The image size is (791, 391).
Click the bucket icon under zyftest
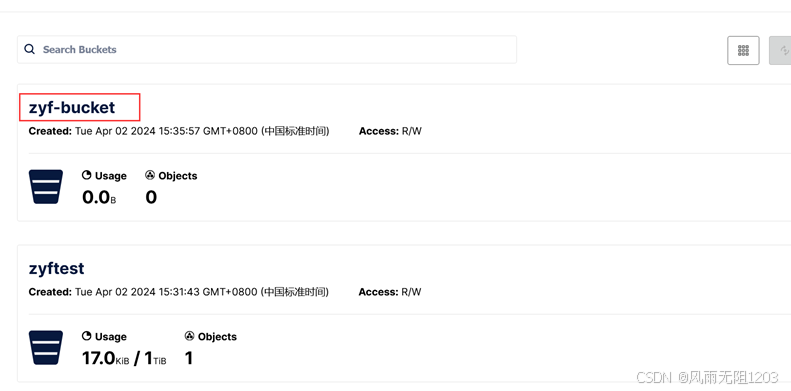click(x=46, y=348)
